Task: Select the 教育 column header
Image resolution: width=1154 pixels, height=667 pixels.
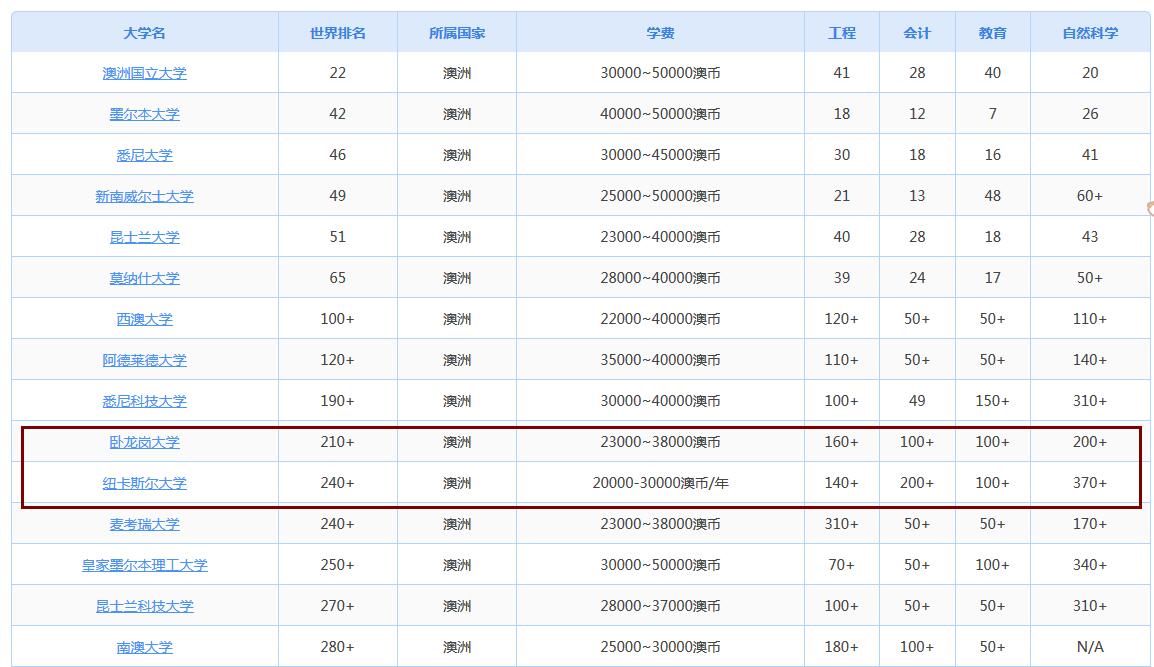Action: pyautogui.click(x=993, y=33)
